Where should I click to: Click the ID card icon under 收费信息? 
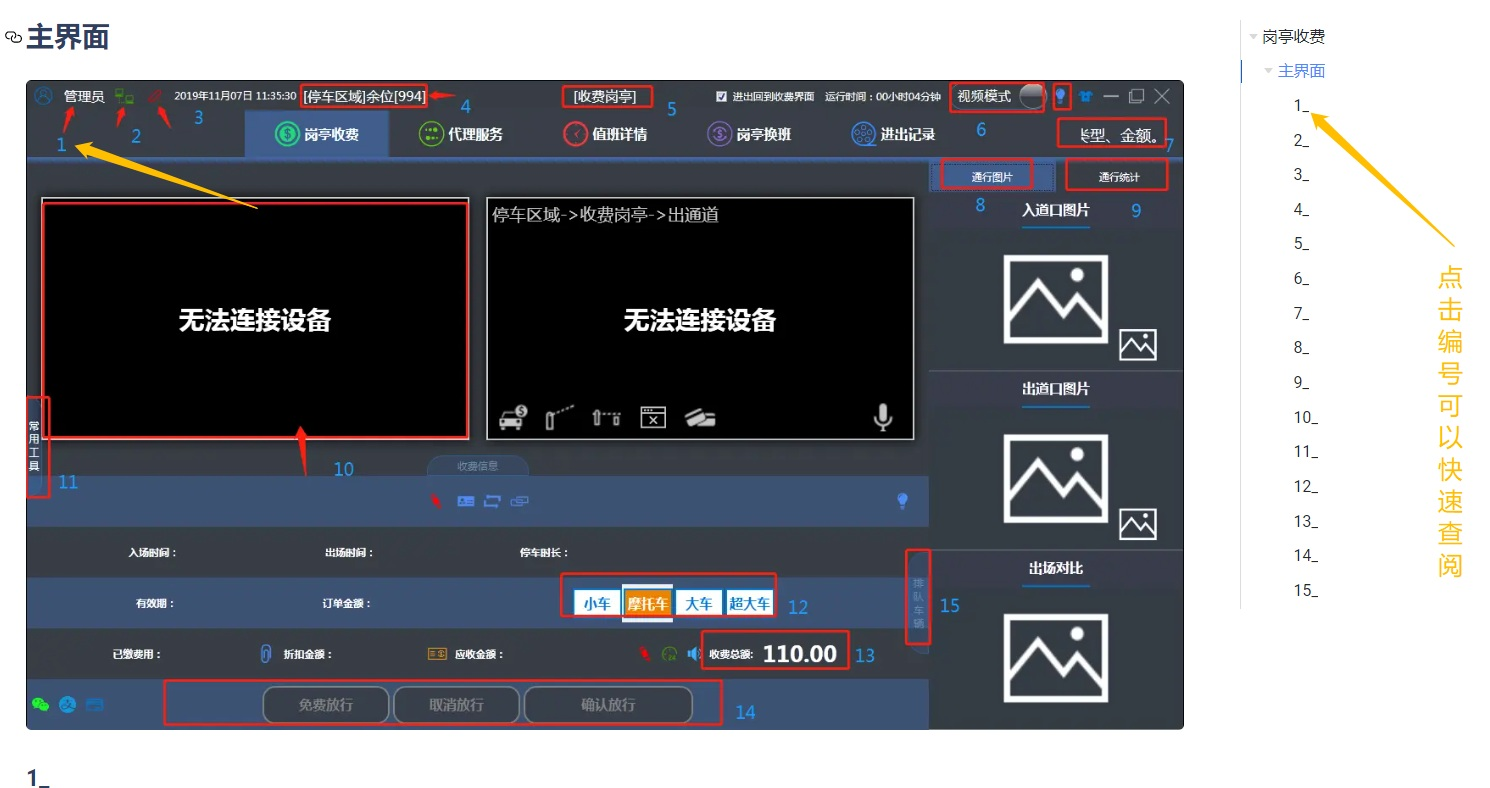(x=466, y=501)
